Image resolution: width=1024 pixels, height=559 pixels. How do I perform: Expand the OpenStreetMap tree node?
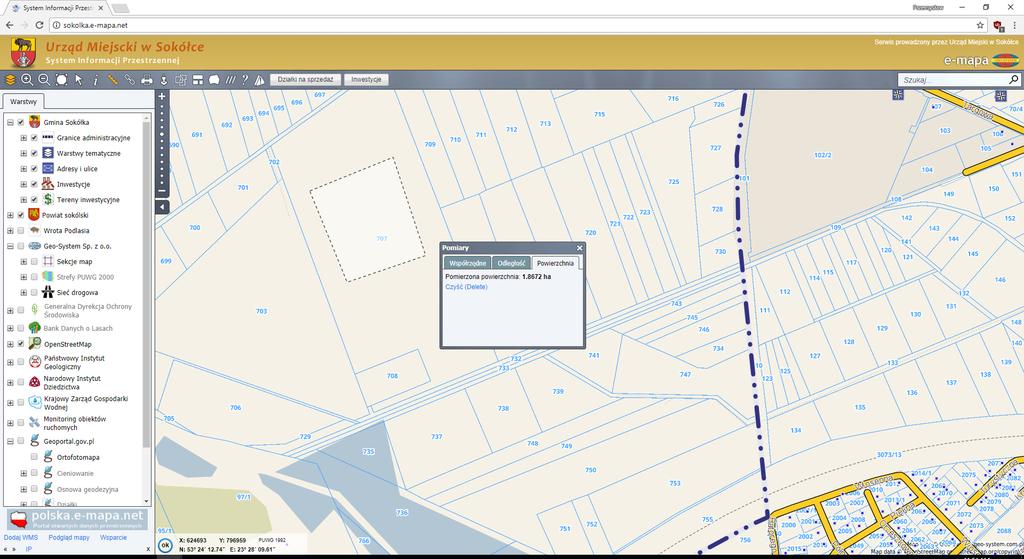[x=10, y=343]
